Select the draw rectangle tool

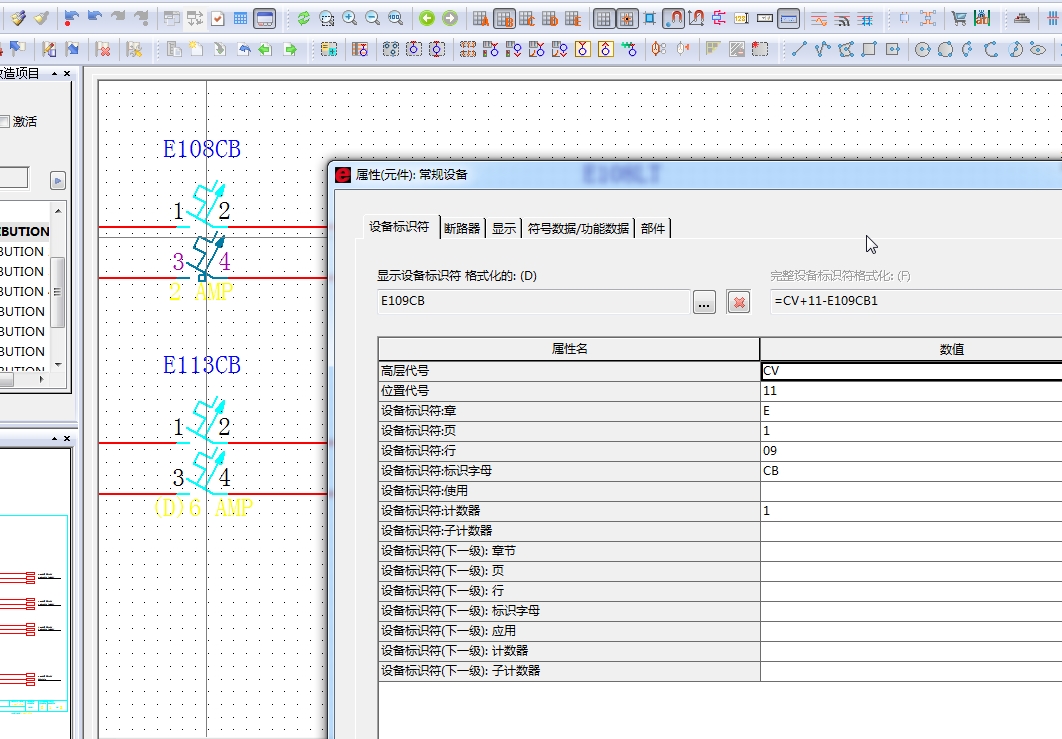click(x=869, y=49)
